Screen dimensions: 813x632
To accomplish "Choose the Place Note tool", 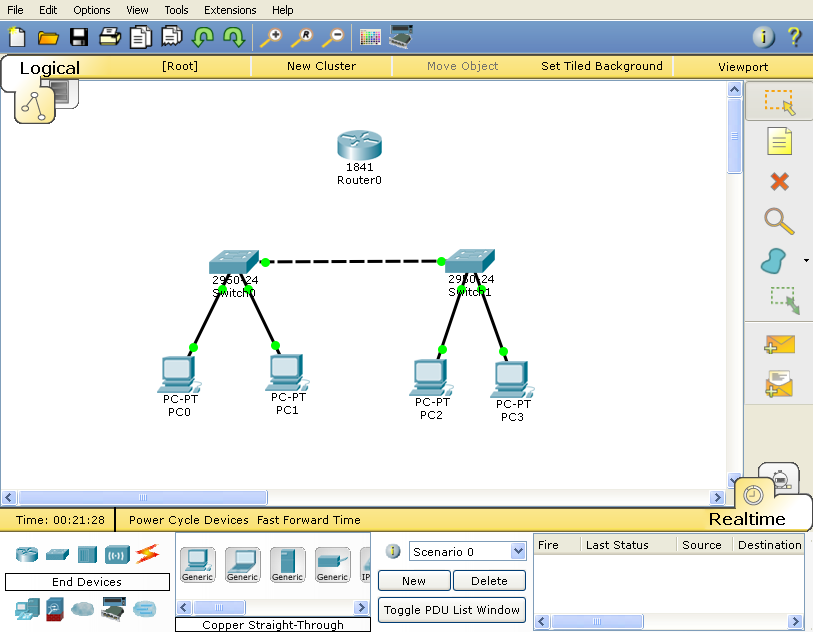I will (x=779, y=141).
